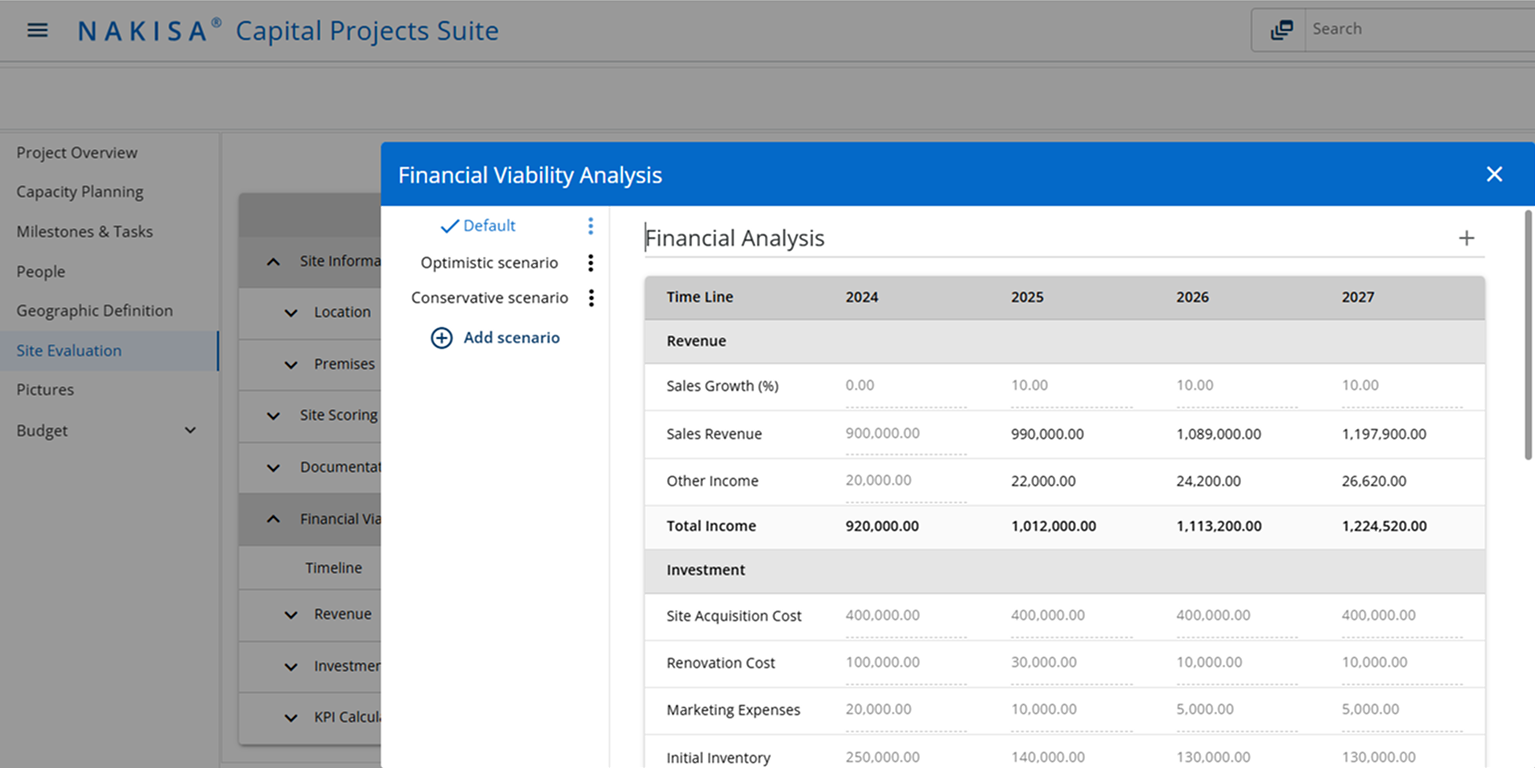Image resolution: width=1535 pixels, height=768 pixels.
Task: Click the search icon beside the search box
Action: [x=1281, y=29]
